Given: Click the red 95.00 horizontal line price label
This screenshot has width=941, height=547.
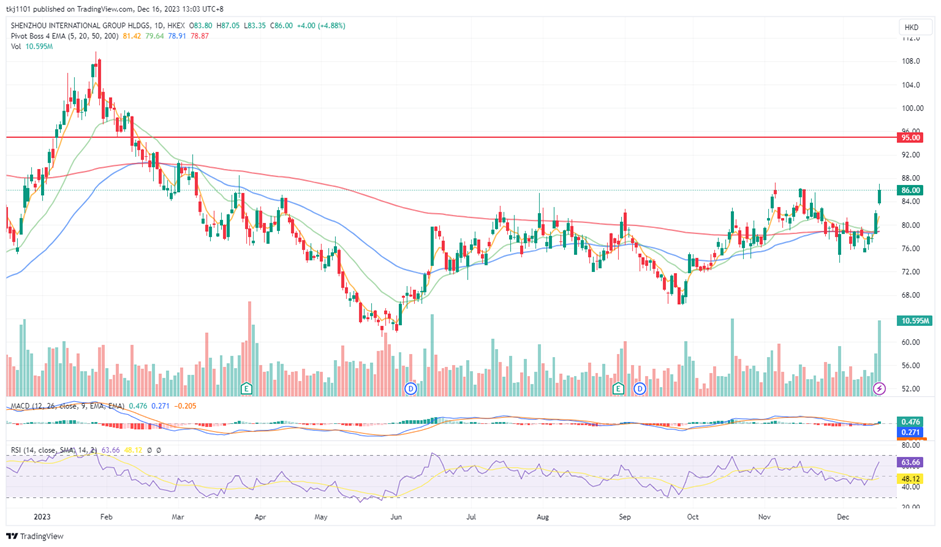Looking at the screenshot, I should click(x=910, y=138).
